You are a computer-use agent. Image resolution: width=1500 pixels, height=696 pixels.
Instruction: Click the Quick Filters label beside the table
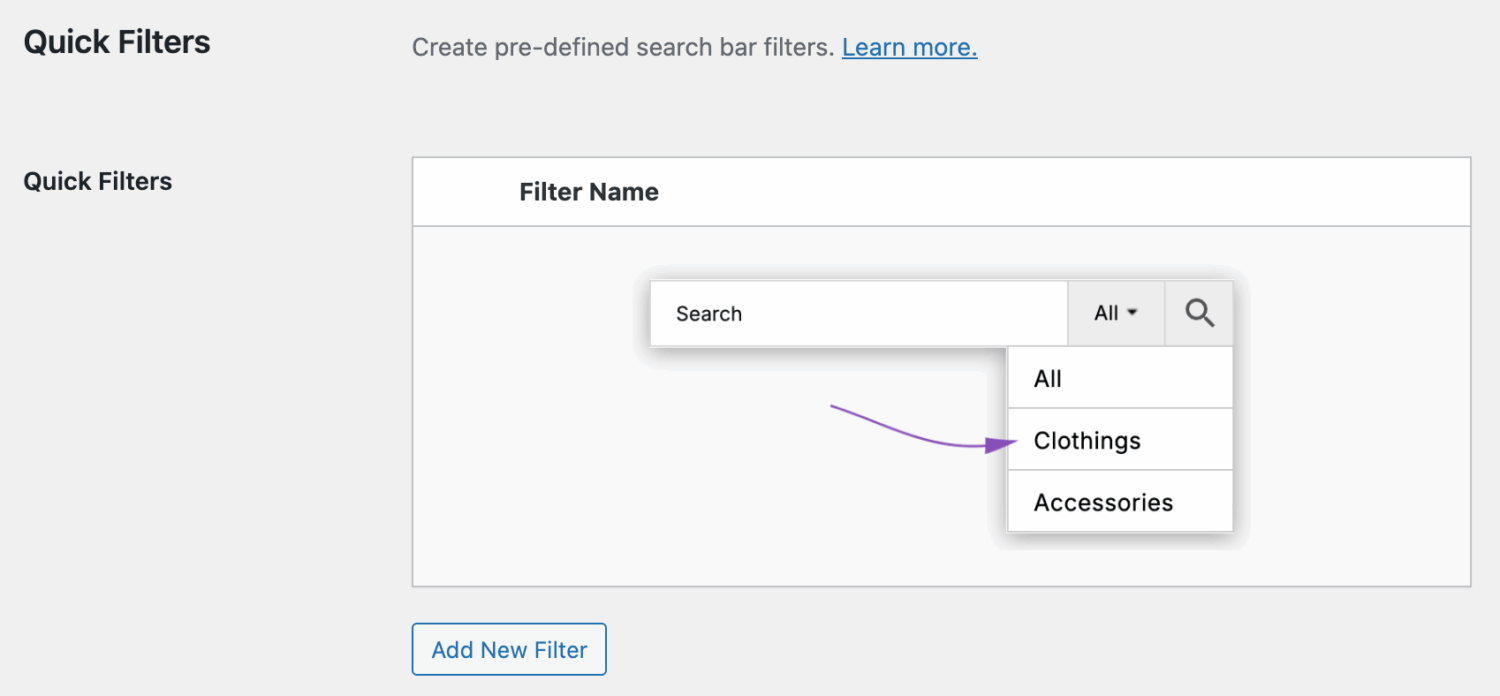[x=97, y=181]
